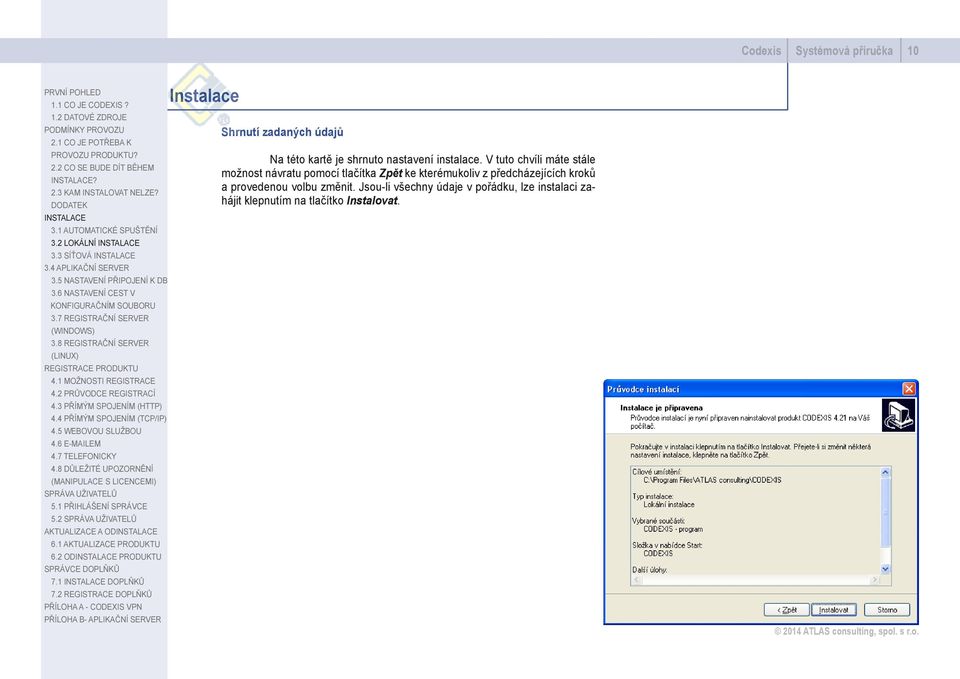Open 3.4 APLIKAČNÍ SERVER entry
Screen dimensions: 960x679
click(x=86, y=268)
